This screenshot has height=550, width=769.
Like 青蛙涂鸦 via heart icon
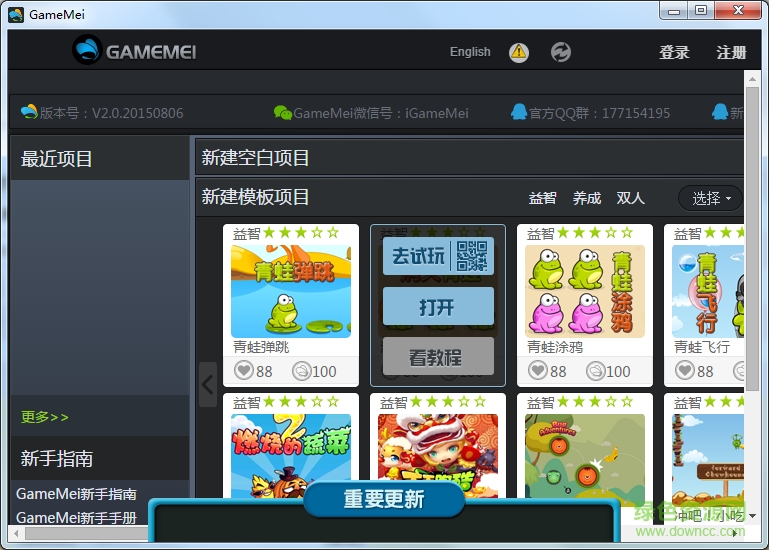538,370
